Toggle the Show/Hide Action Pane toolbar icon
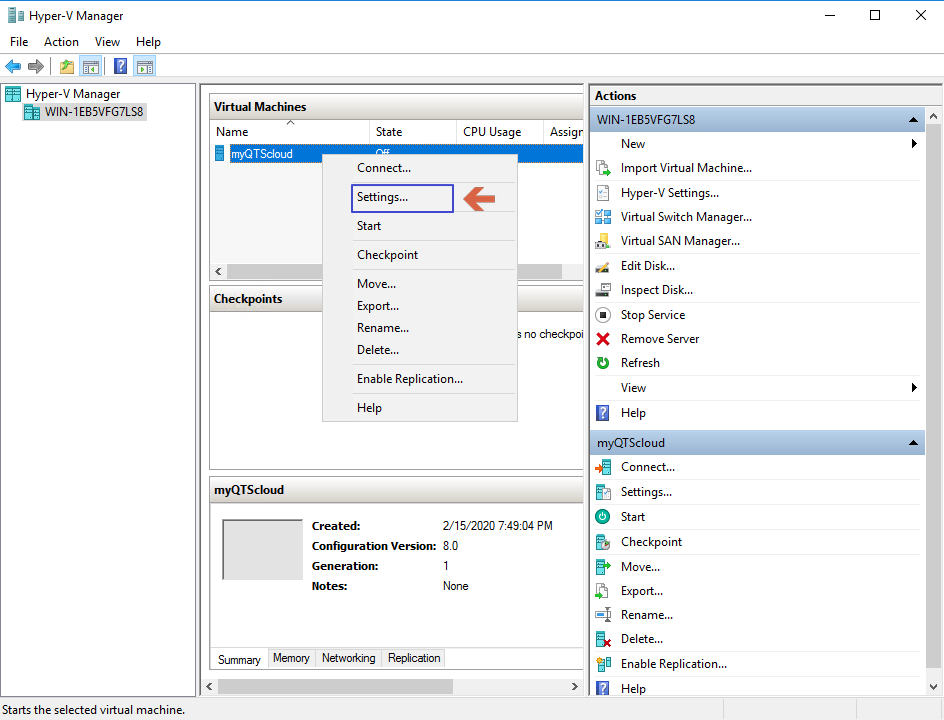Image resolution: width=944 pixels, height=720 pixels. [145, 66]
